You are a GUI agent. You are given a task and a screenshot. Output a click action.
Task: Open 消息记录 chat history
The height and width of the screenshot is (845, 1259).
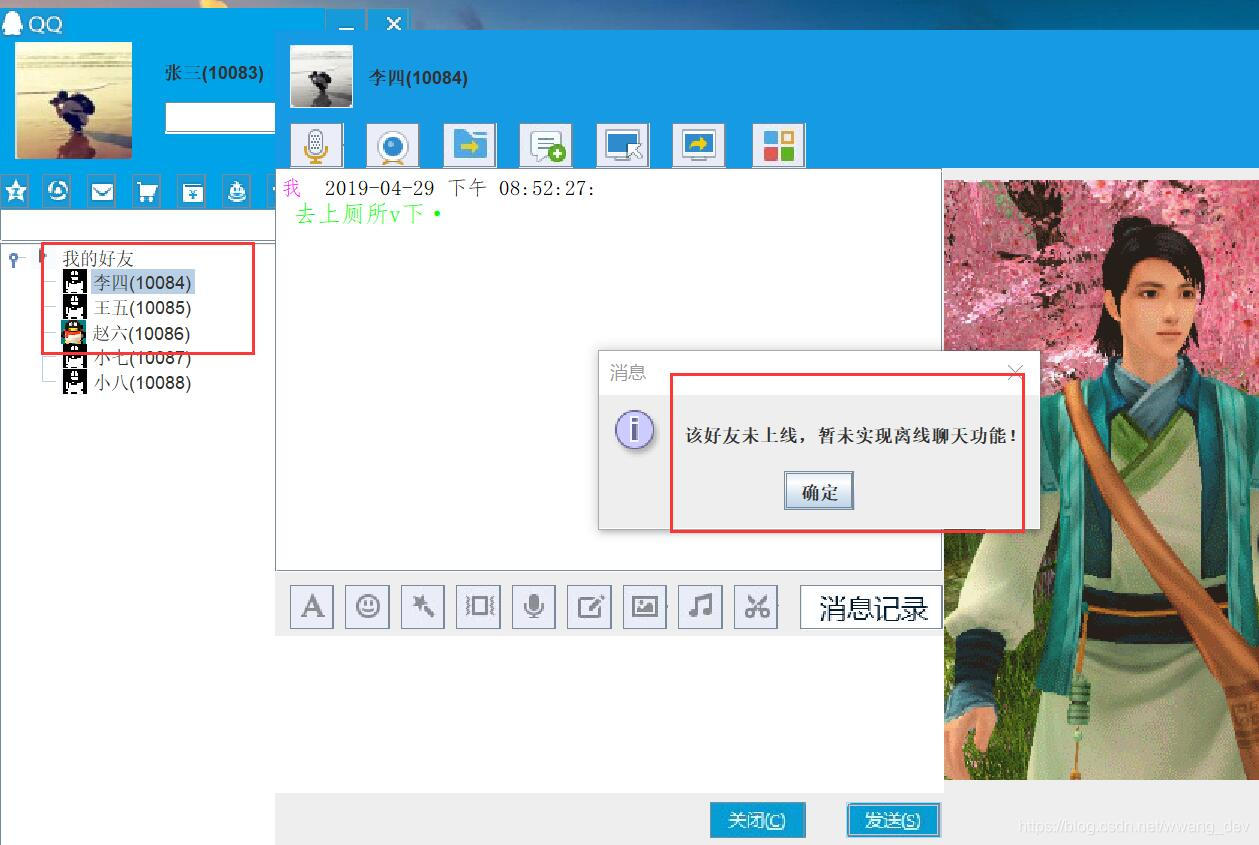(872, 607)
